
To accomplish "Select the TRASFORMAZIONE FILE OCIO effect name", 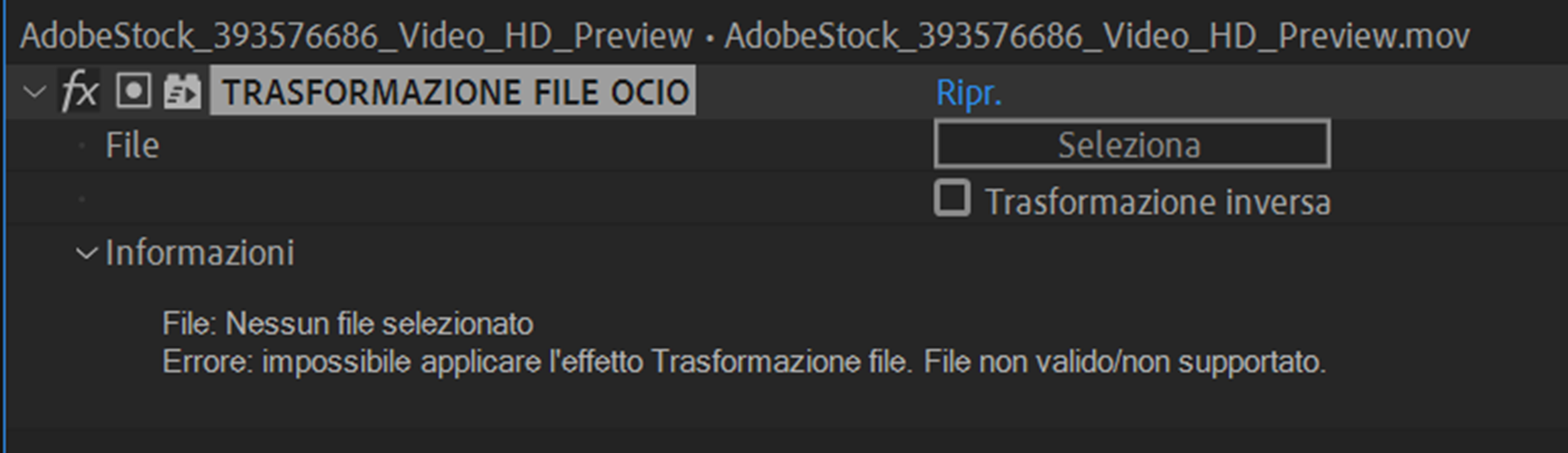I will click(x=454, y=91).
